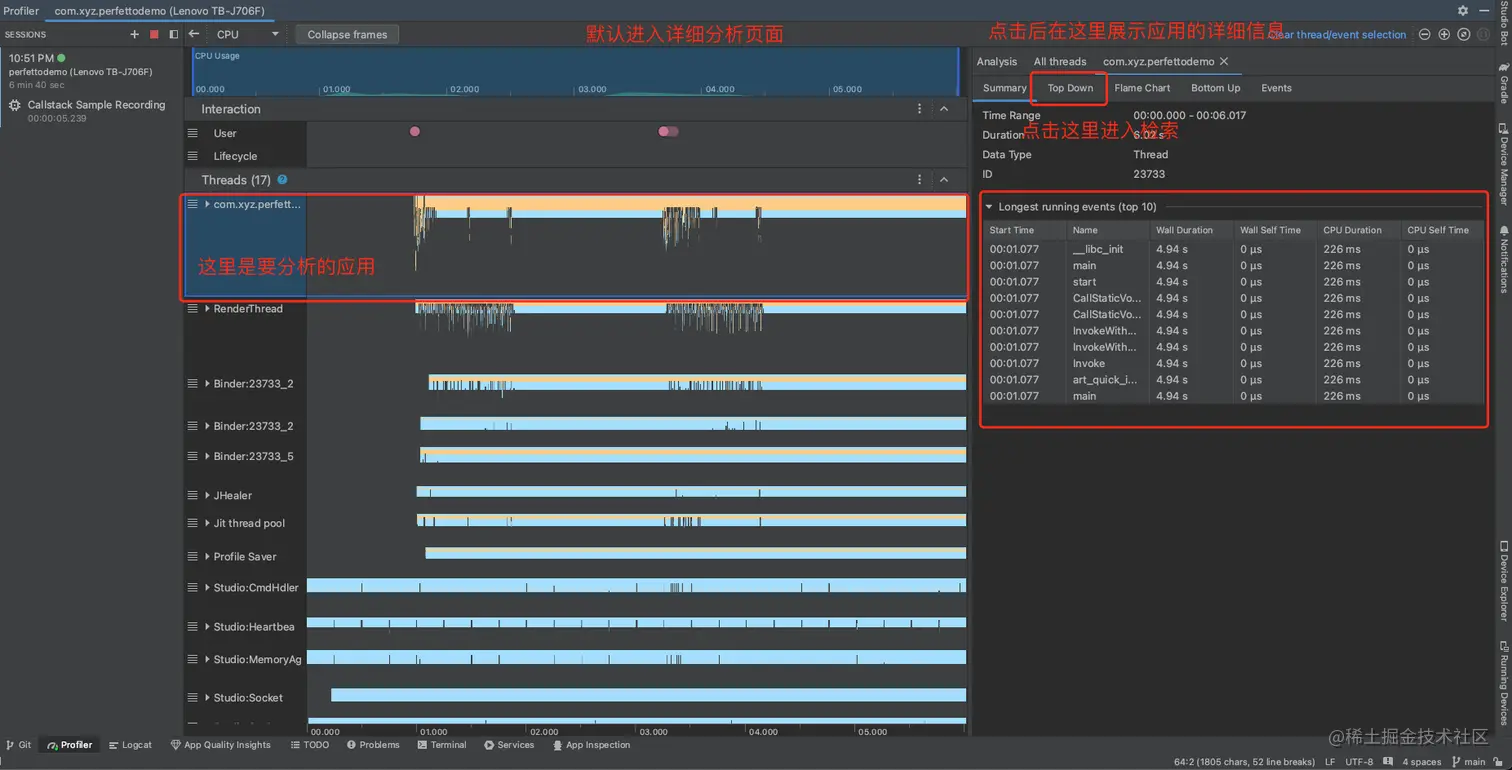Open the Threads help icon
The width and height of the screenshot is (1512, 770).
click(x=282, y=180)
